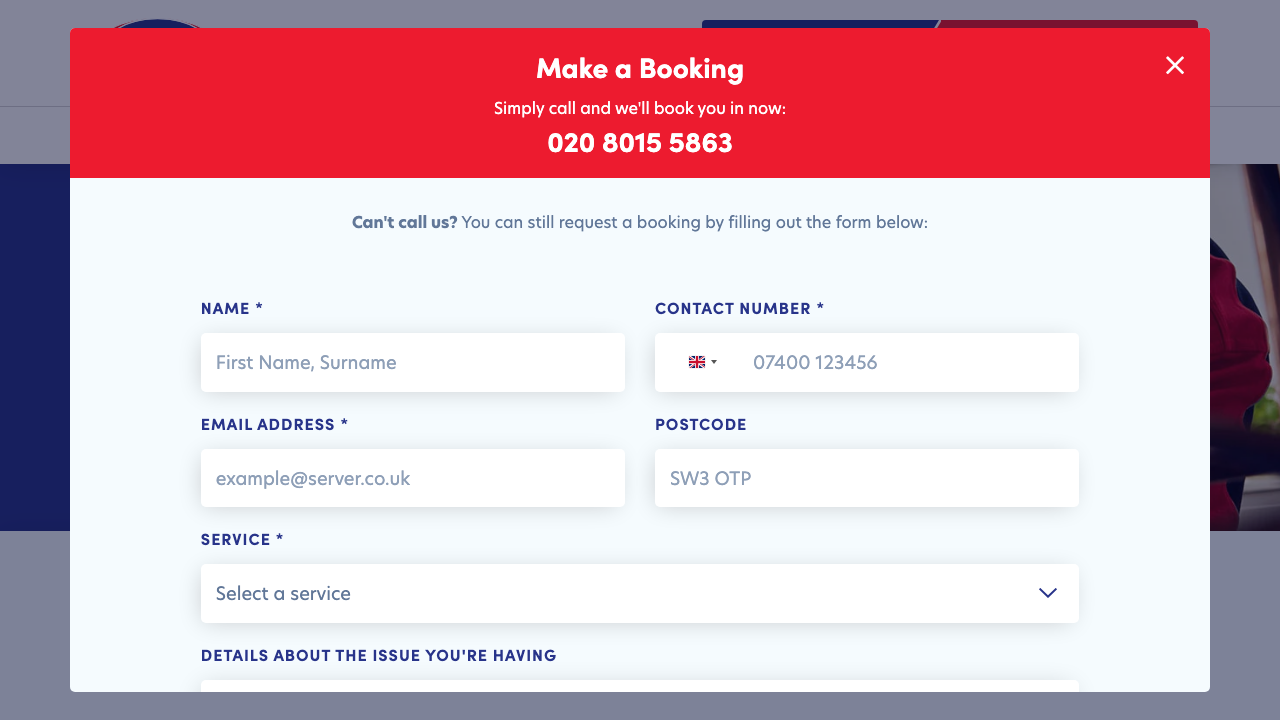Image resolution: width=1280 pixels, height=720 pixels.
Task: Click the downward arrow next to the flag
Action: [714, 363]
